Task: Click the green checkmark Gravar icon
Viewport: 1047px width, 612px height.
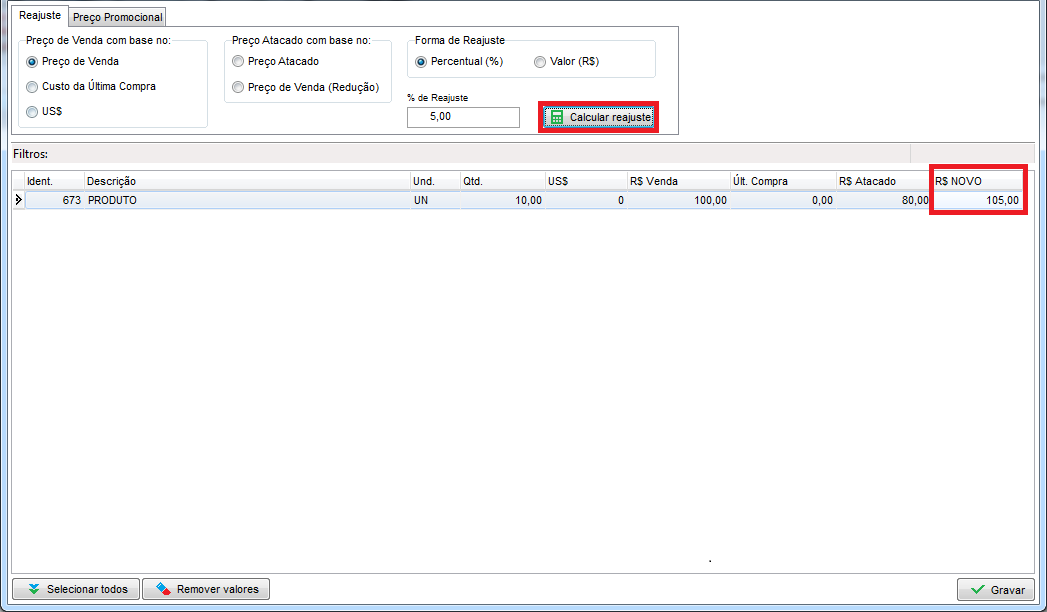Action: [977, 590]
